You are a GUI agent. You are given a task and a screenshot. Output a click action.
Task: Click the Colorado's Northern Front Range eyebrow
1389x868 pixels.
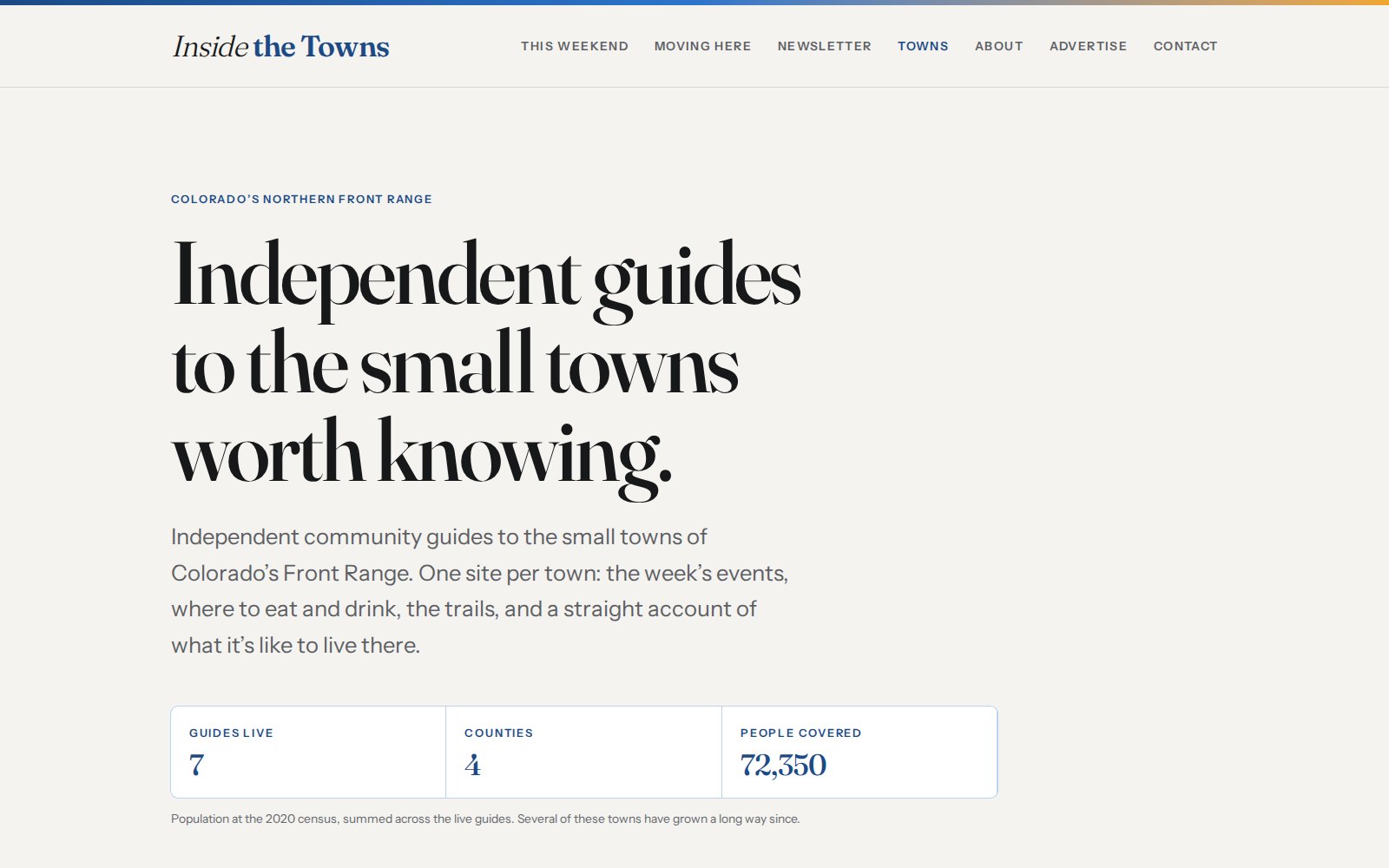coord(301,199)
